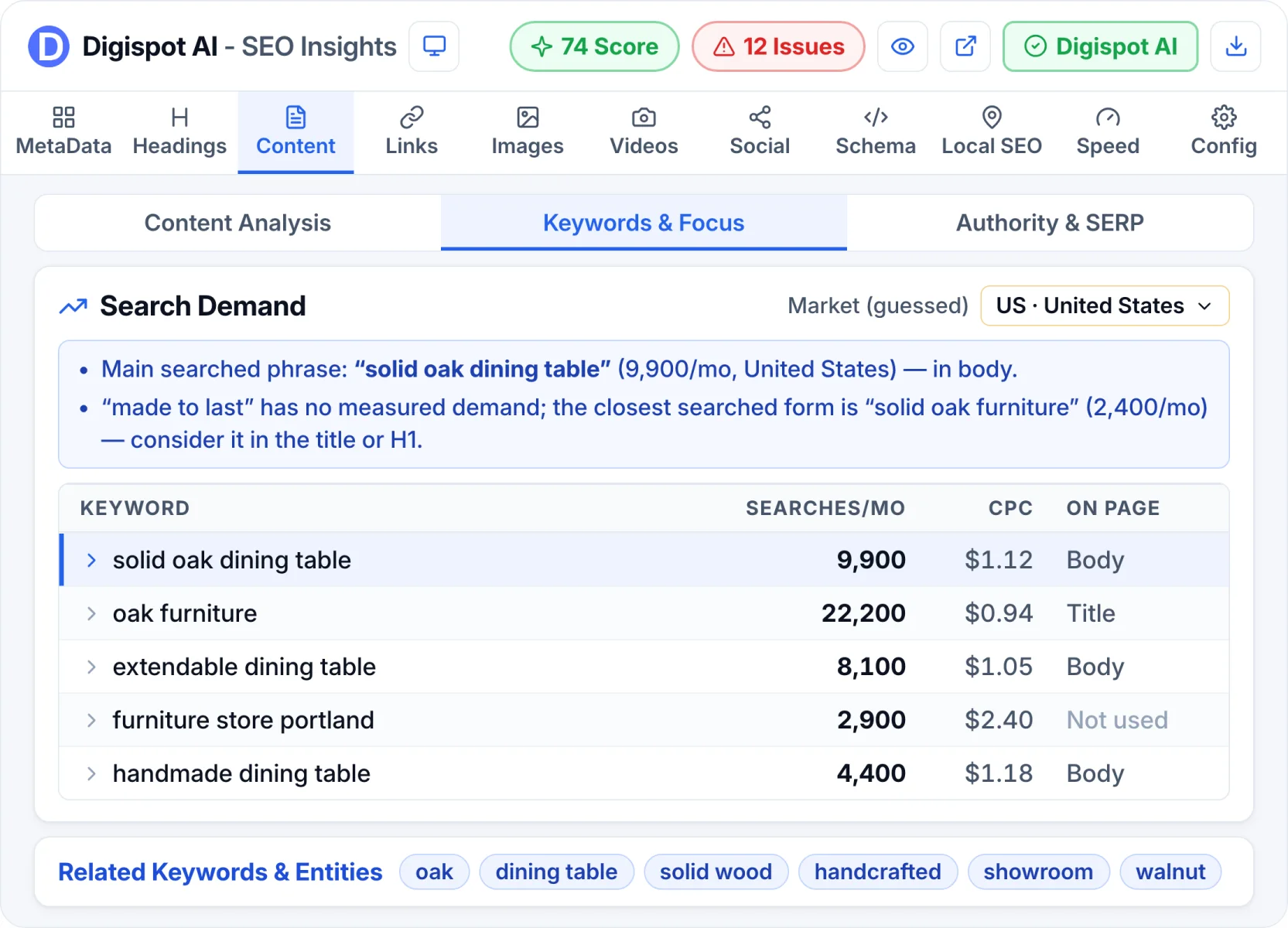This screenshot has width=1288, height=928.
Task: Toggle the eye preview icon
Action: (x=903, y=46)
